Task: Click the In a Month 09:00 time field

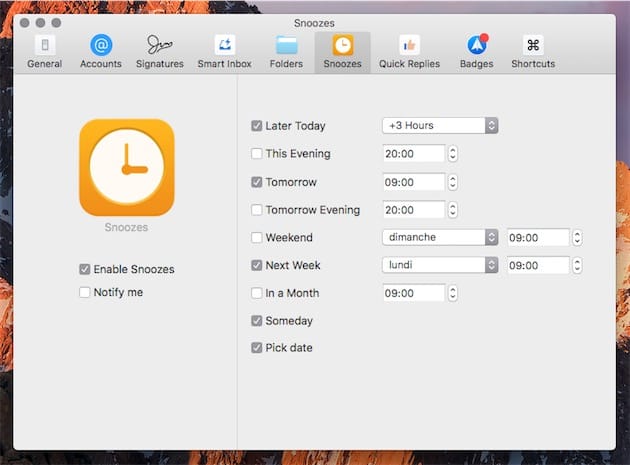Action: [414, 293]
